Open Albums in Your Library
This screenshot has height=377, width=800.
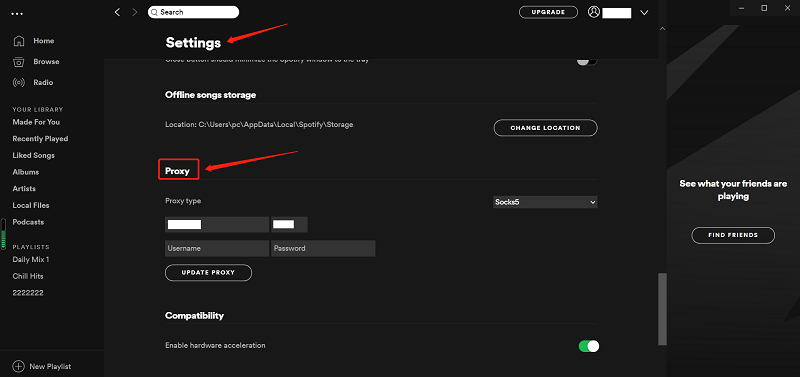coord(26,172)
